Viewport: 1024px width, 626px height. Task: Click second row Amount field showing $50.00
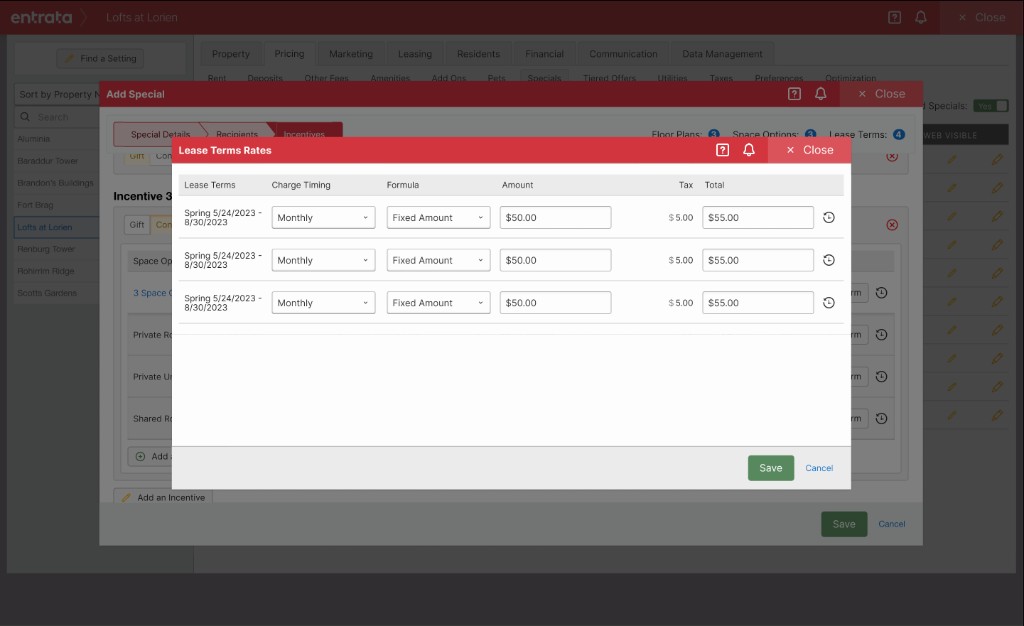555,260
